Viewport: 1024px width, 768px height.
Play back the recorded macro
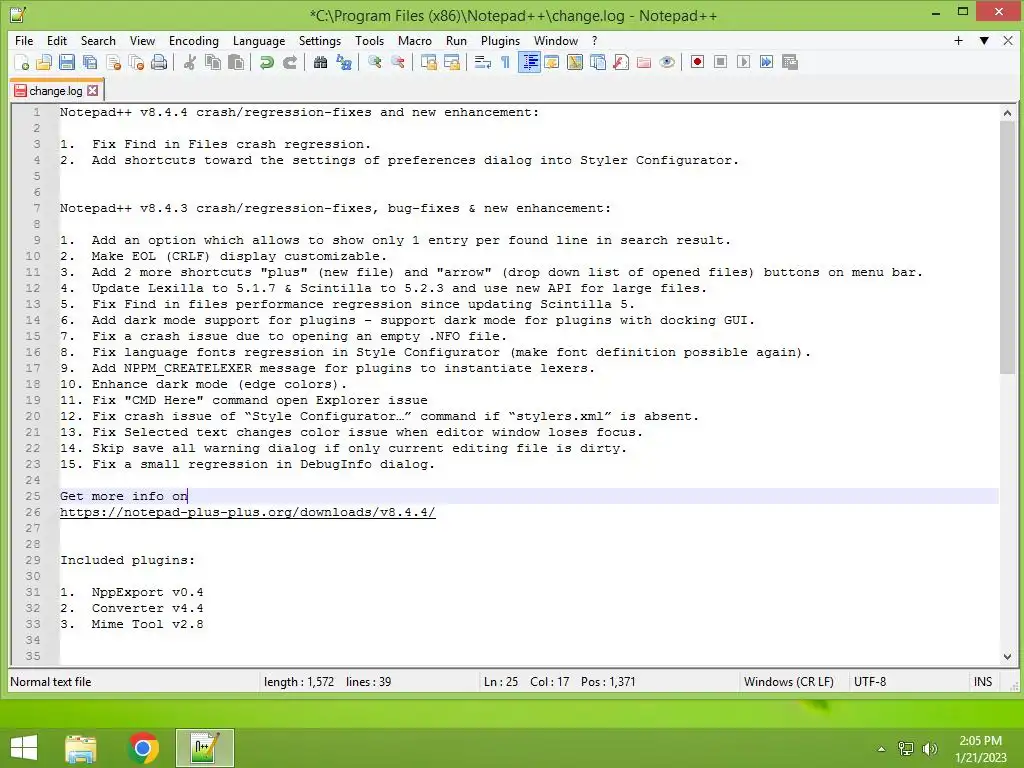coord(743,62)
